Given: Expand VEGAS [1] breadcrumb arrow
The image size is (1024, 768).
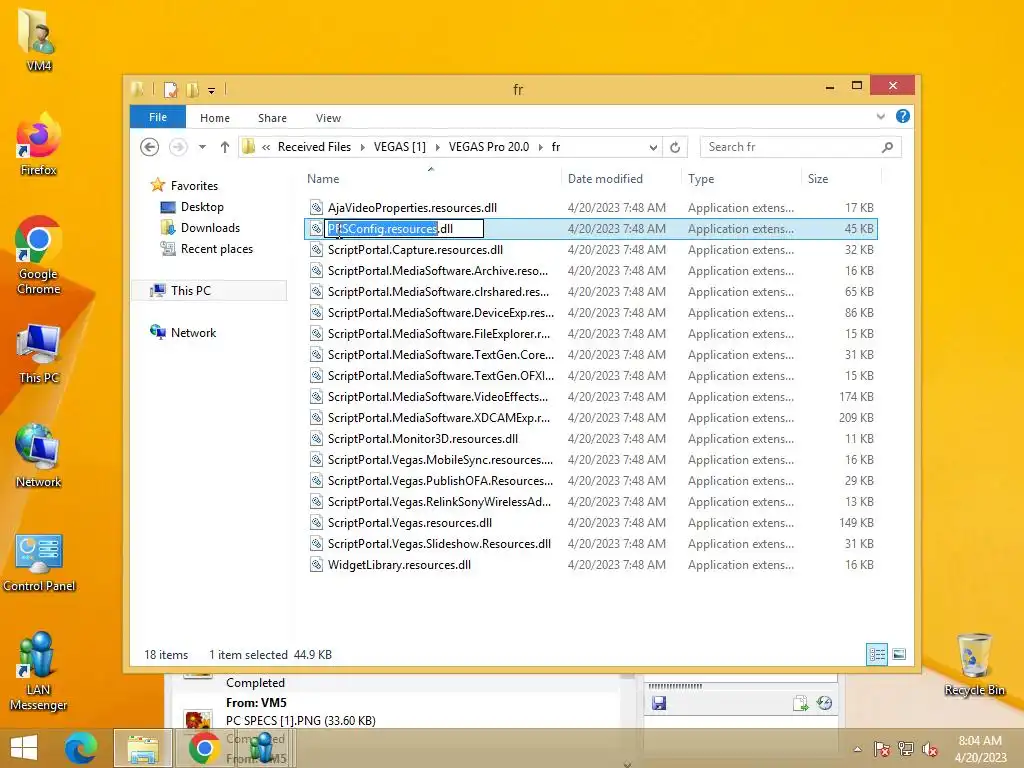Looking at the screenshot, I should coord(437,147).
